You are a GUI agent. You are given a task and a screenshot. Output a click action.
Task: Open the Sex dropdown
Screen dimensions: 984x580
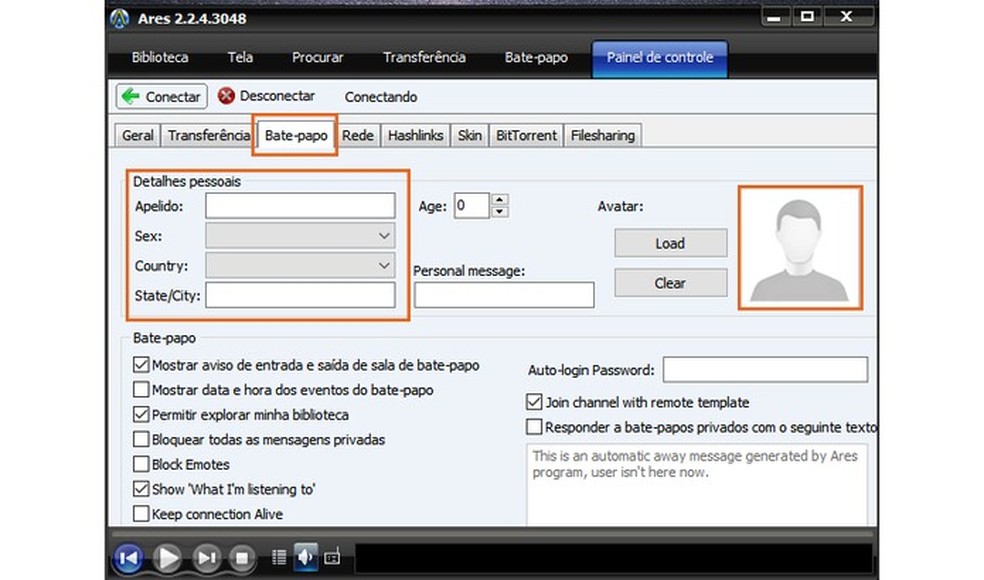tap(383, 235)
